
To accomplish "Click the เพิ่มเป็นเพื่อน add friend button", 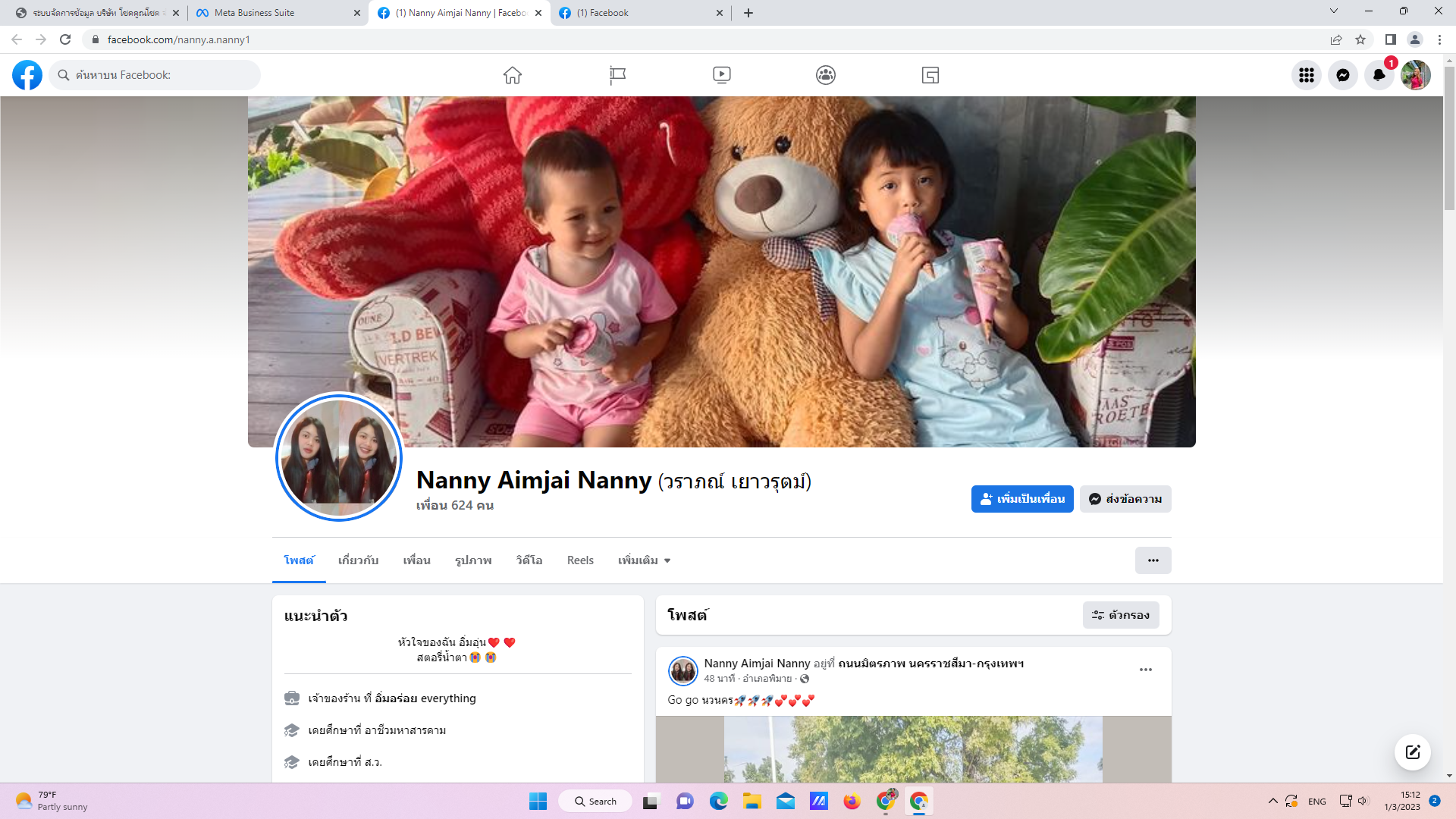I will click(1021, 499).
